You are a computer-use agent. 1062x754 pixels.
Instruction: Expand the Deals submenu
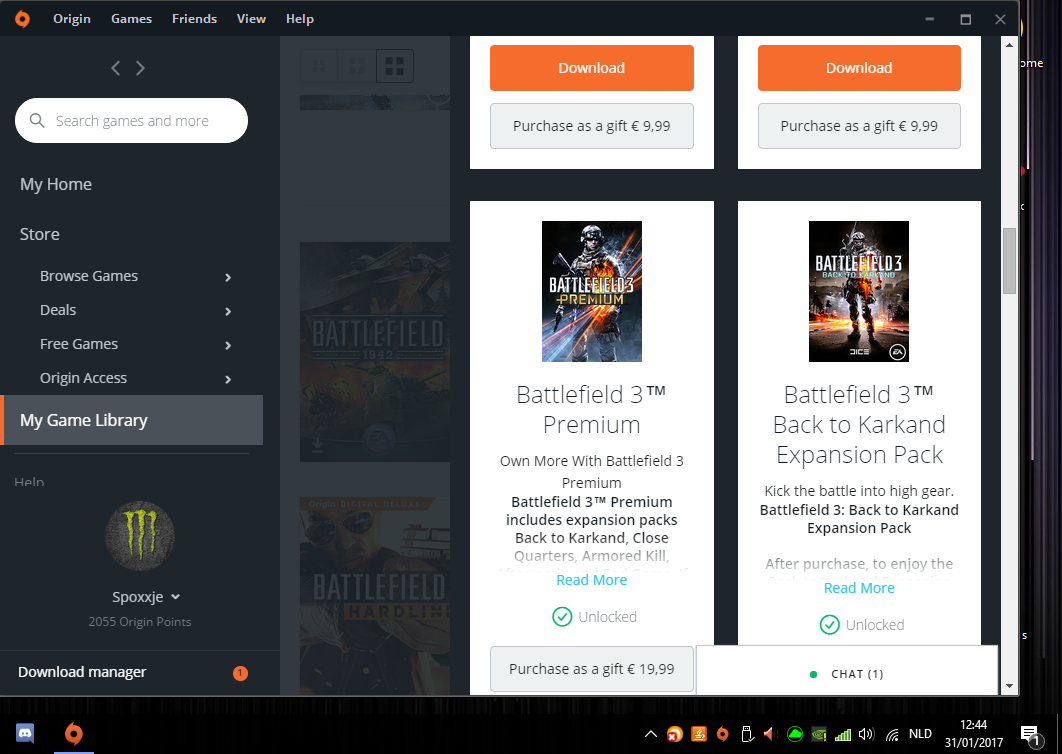[x=228, y=311]
